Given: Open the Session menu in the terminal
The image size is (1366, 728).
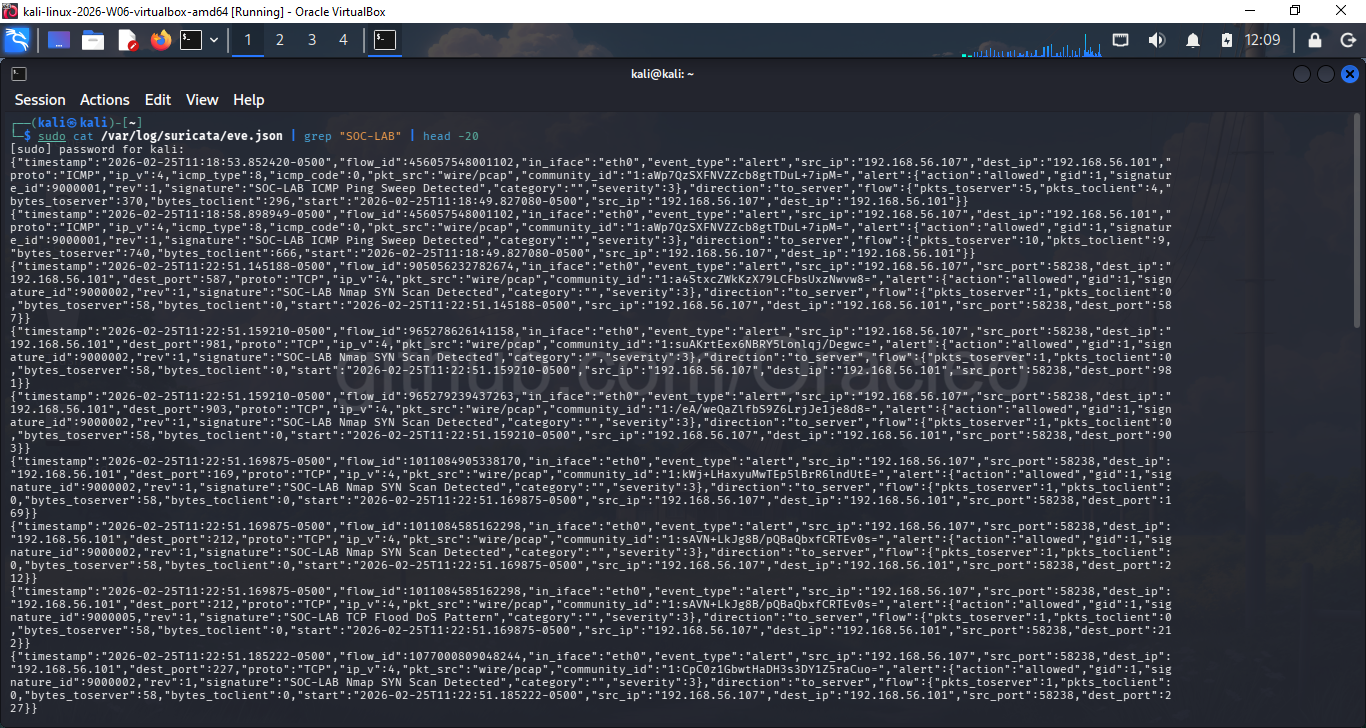Looking at the screenshot, I should [x=40, y=100].
